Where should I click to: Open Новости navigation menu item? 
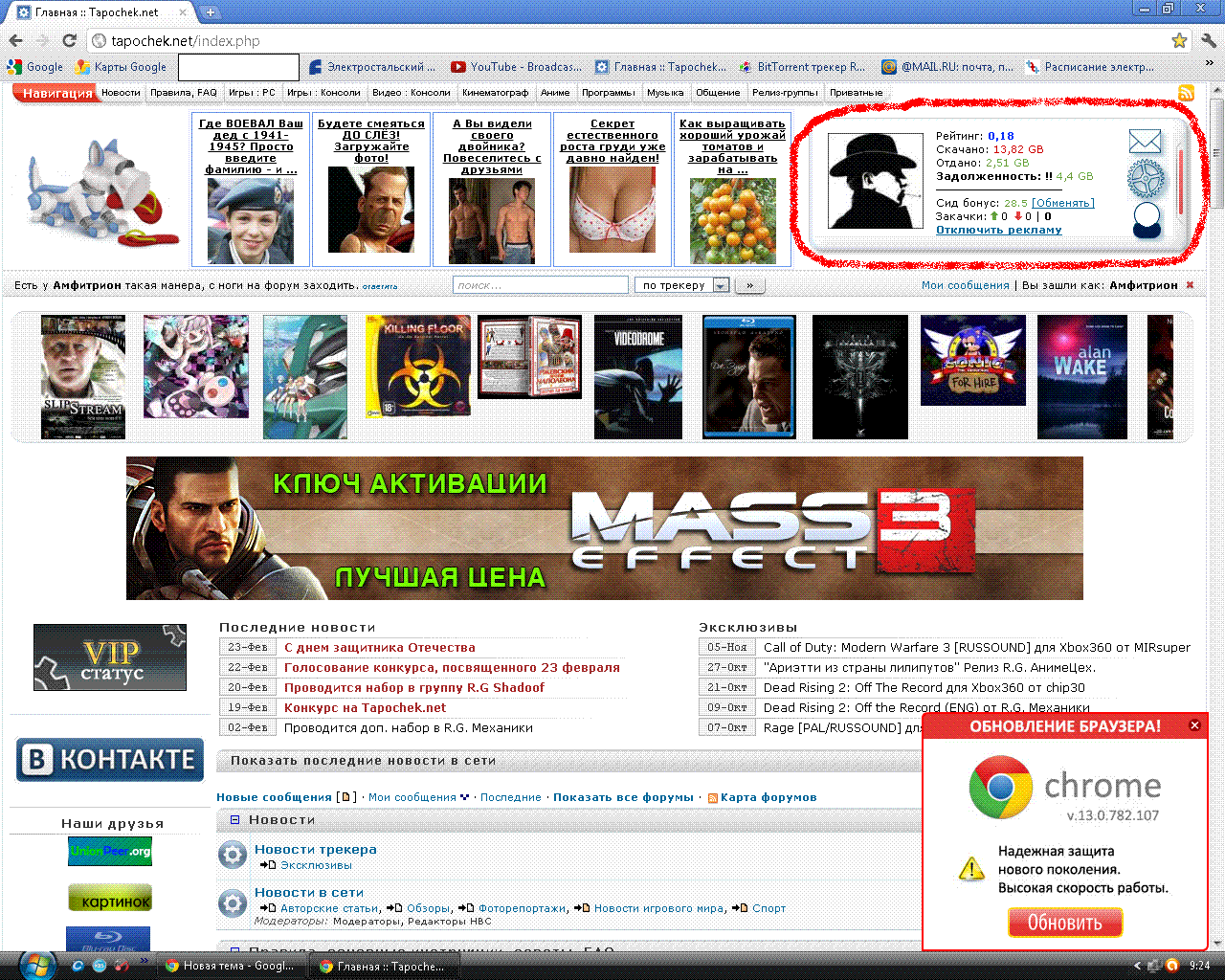[x=121, y=93]
